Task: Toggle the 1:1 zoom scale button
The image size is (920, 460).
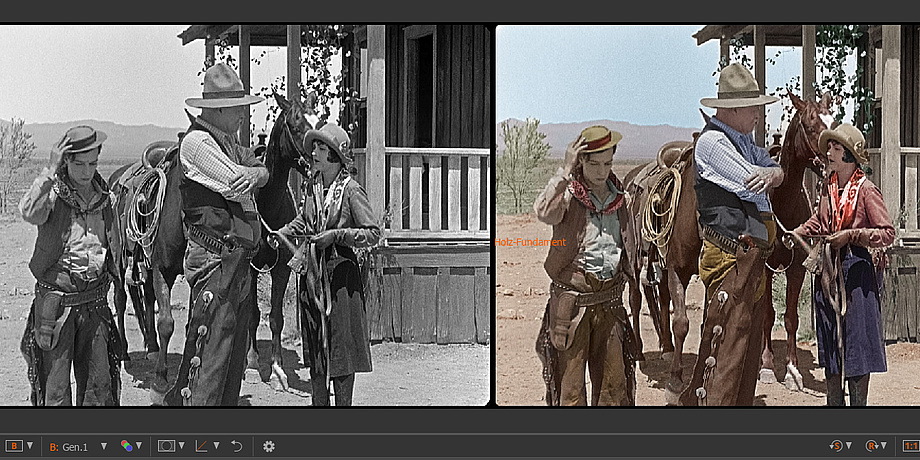Action: (x=910, y=446)
